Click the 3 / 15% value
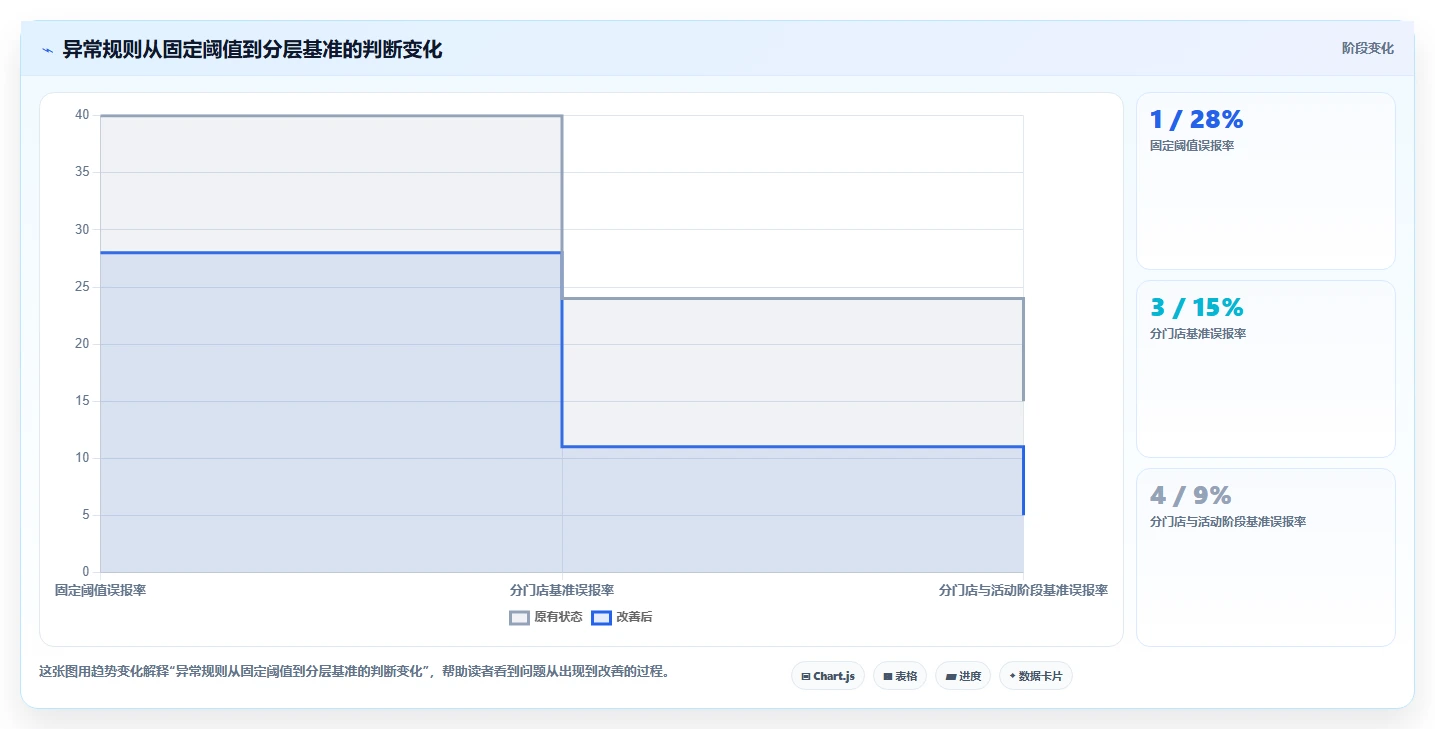1435x729 pixels. click(1197, 308)
